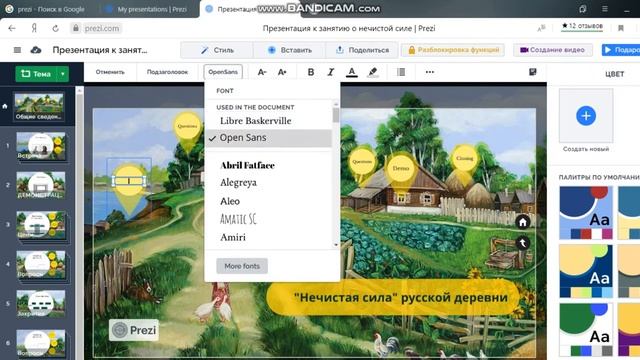Click the presentation name in header
640x360 pixels.
click(100, 50)
